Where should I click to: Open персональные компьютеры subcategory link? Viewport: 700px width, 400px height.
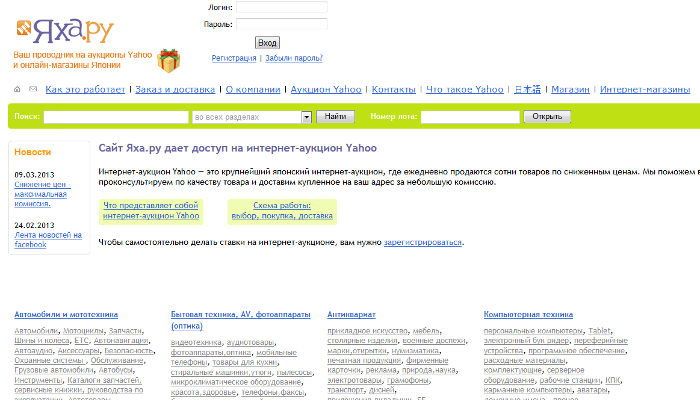[x=533, y=331]
